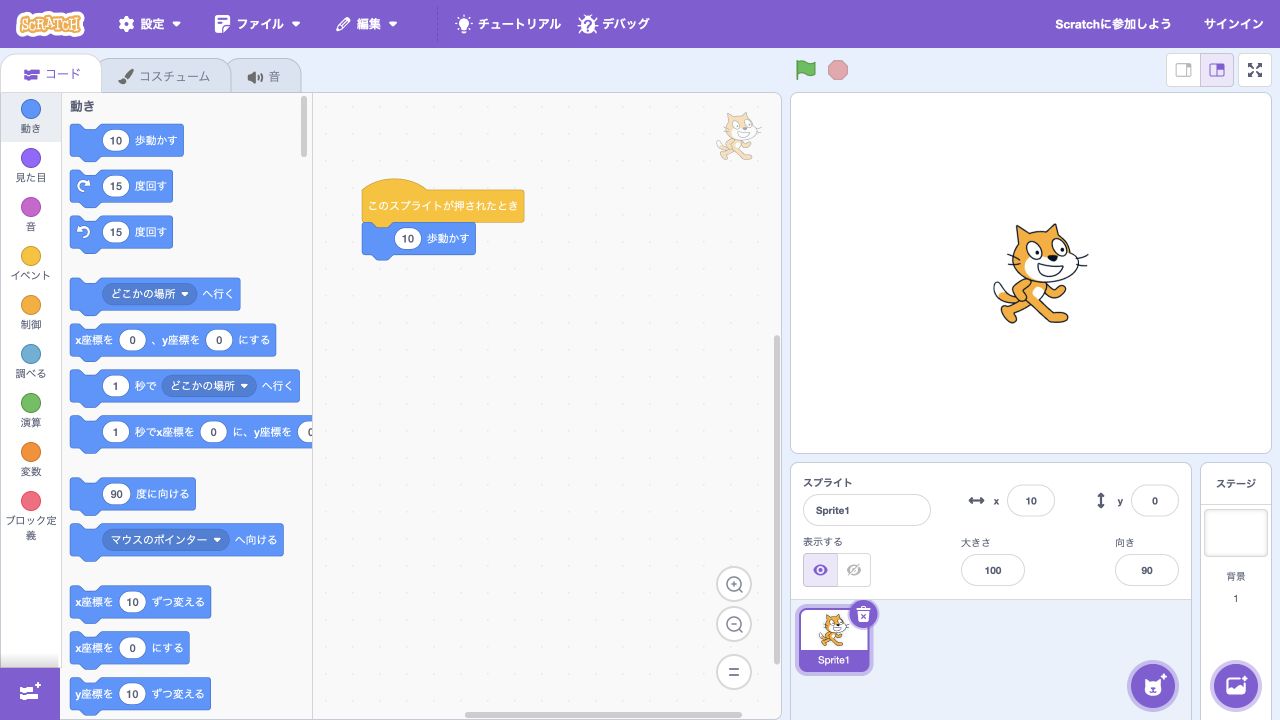Click the Scratch logo
1280x720 pixels.
pyautogui.click(x=50, y=23)
